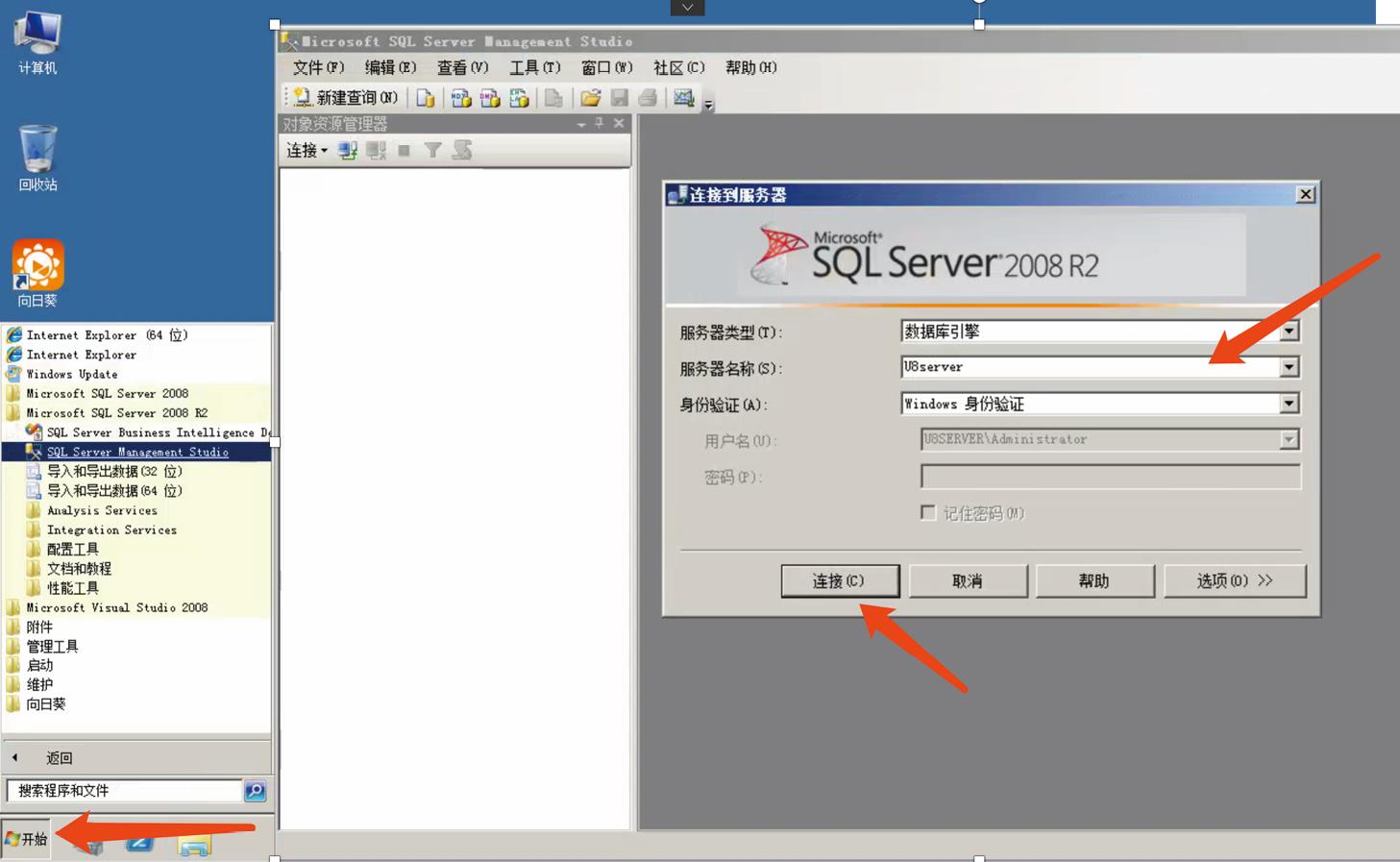
Task: Click the start menu search magnifier icon
Action: (x=255, y=790)
